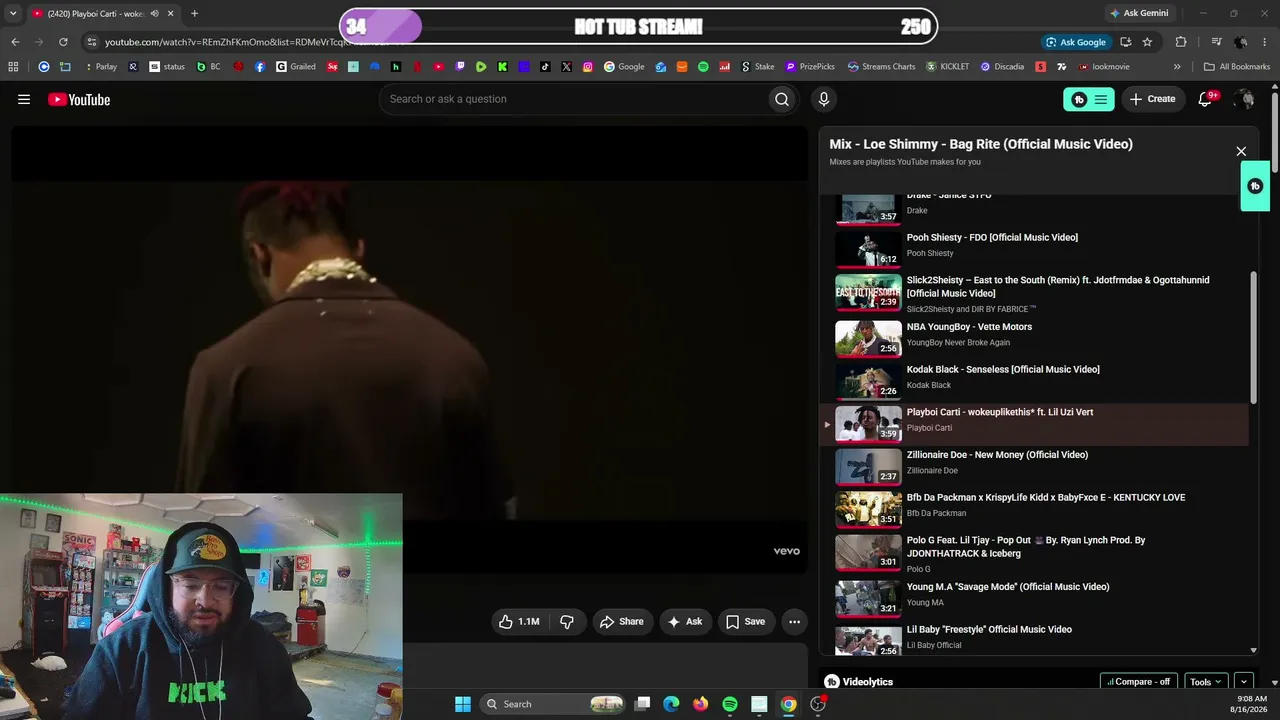Like the video with 1.1M likes
This screenshot has width=1280, height=720.
point(520,622)
